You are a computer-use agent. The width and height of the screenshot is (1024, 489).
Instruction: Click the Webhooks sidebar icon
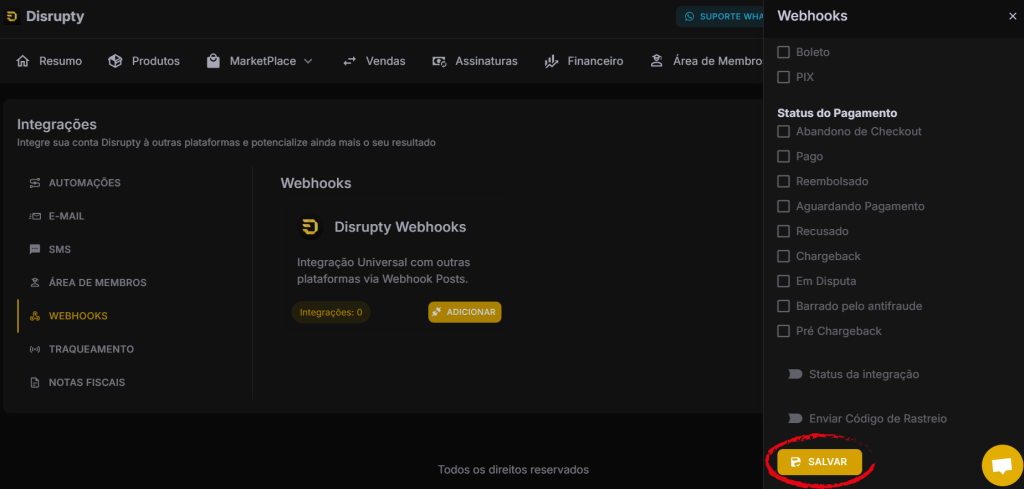(35, 316)
